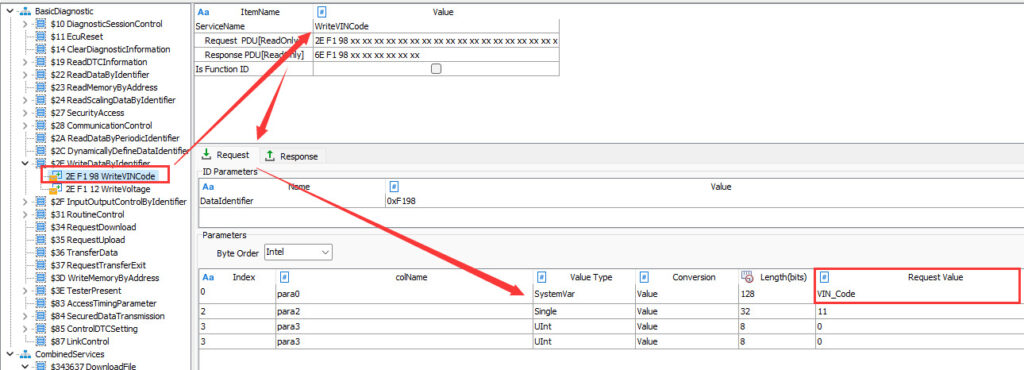The height and width of the screenshot is (370, 1024).
Task: Expand the $22 ReadDataByIdentifier node
Action: (25, 75)
